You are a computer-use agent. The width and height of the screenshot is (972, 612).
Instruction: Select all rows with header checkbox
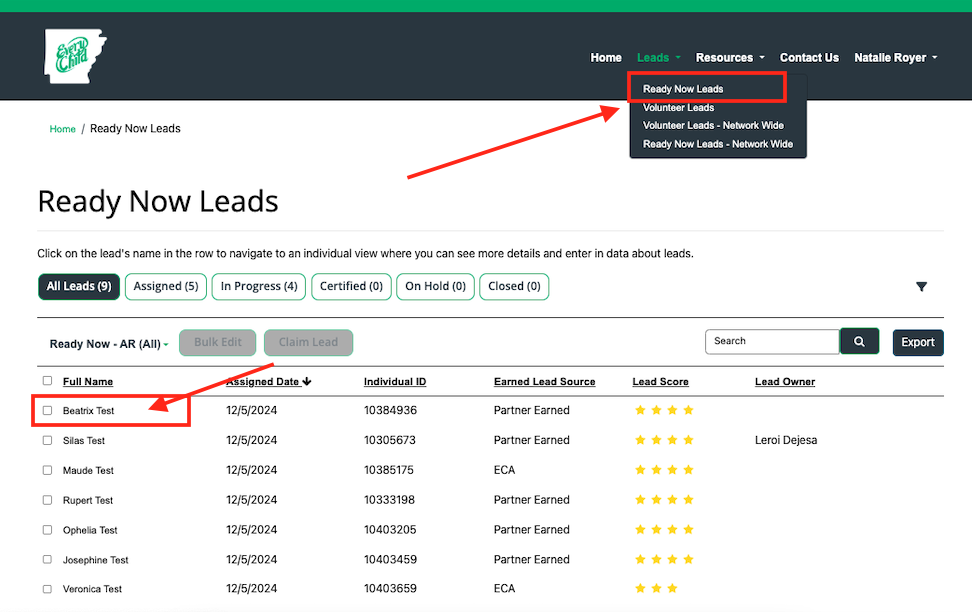(x=47, y=381)
